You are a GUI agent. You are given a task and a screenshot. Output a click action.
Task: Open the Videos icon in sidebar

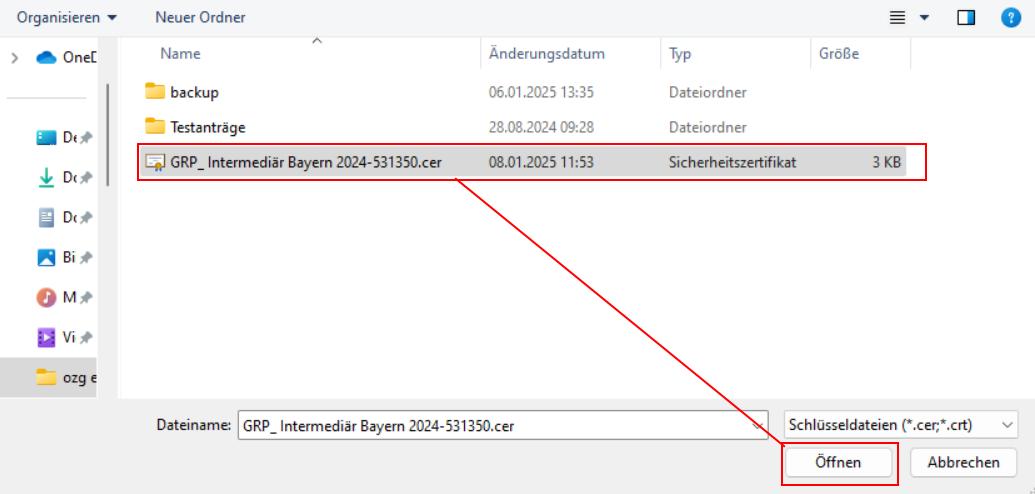click(46, 337)
